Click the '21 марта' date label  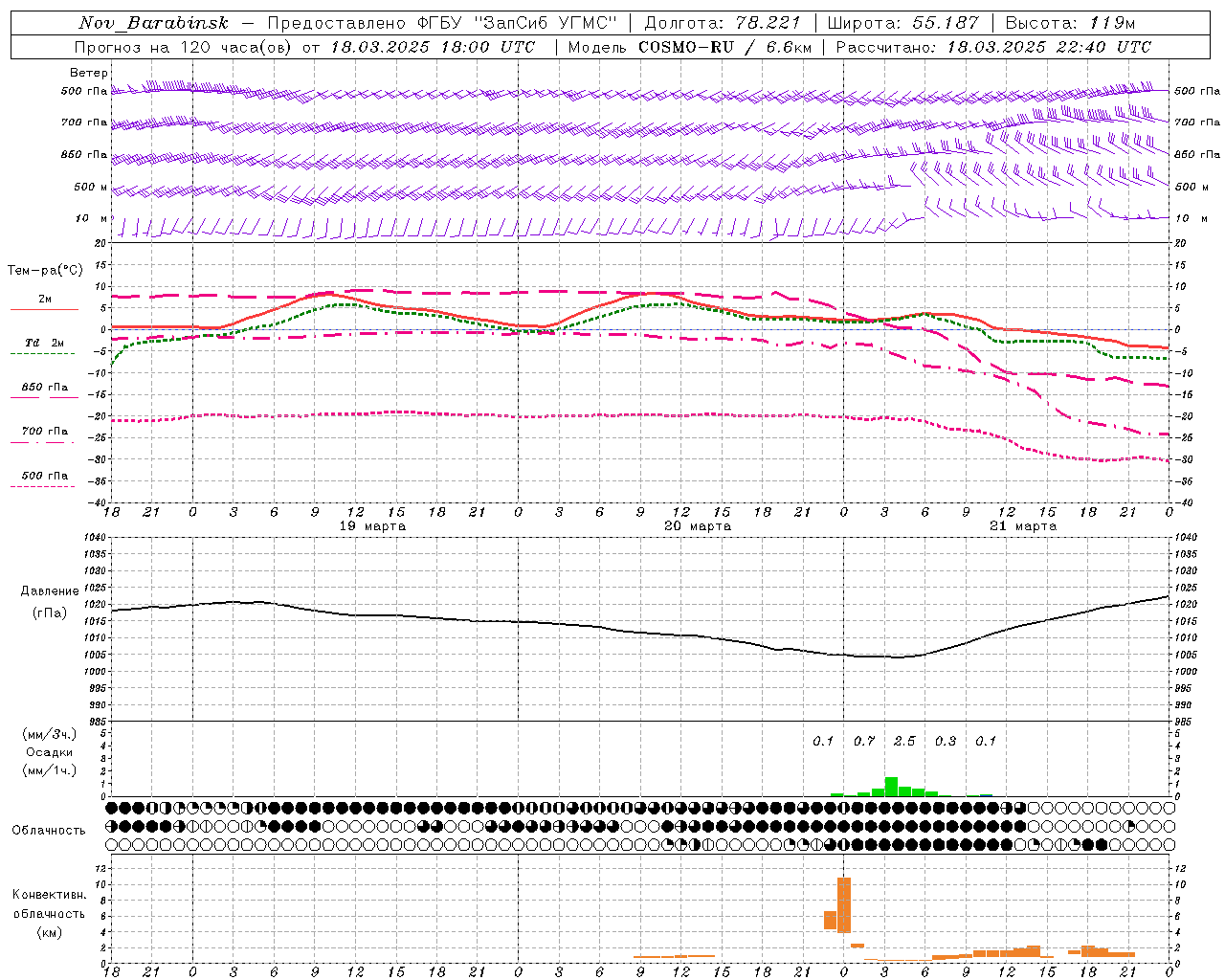click(1023, 526)
